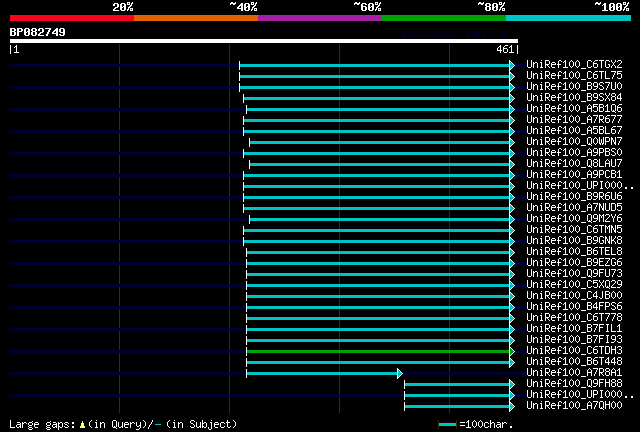
Task: Select the UniRef100_C4JB00 label
Action: pos(574,296)
